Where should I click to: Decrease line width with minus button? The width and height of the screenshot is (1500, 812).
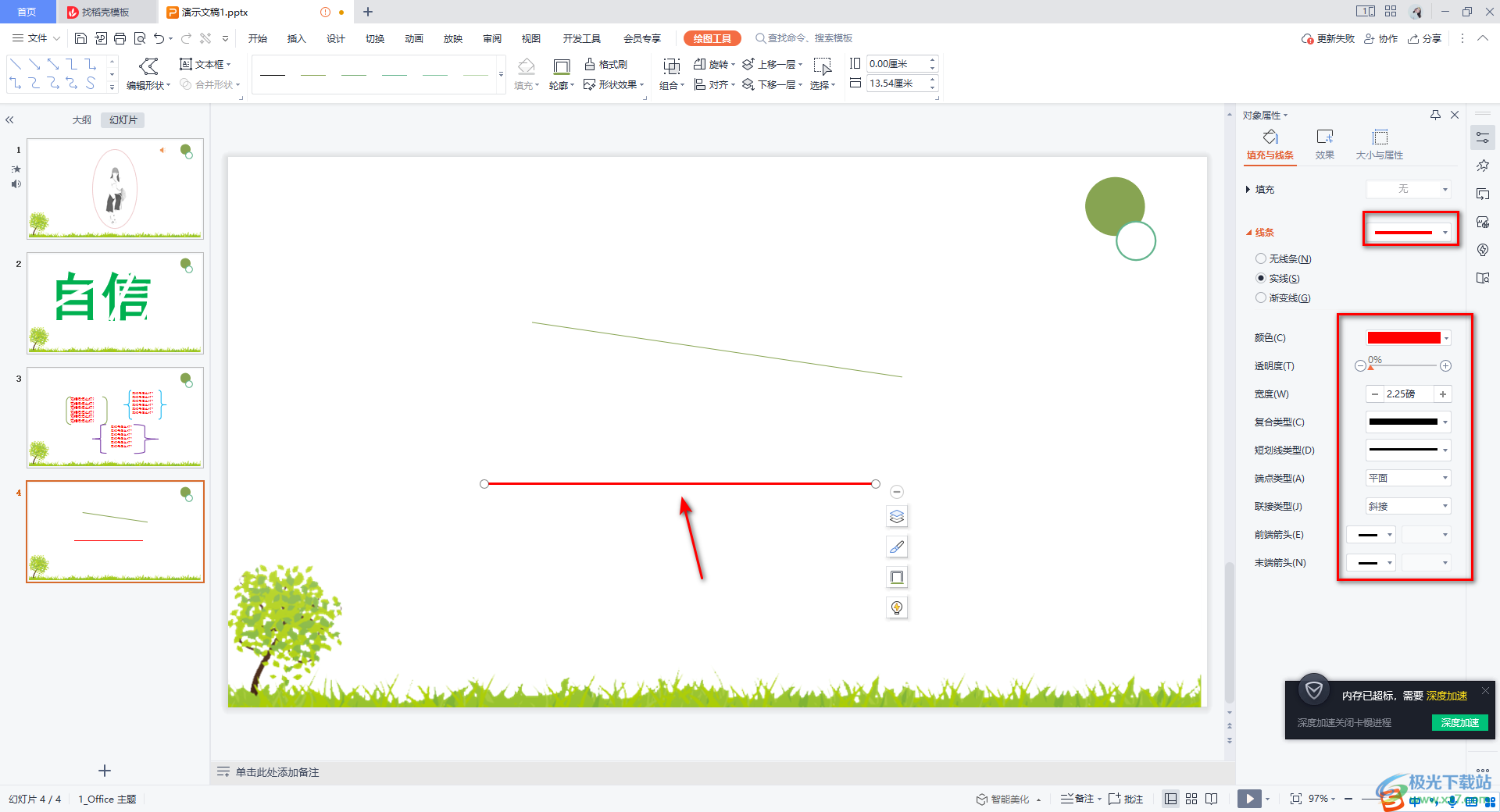click(x=1375, y=394)
